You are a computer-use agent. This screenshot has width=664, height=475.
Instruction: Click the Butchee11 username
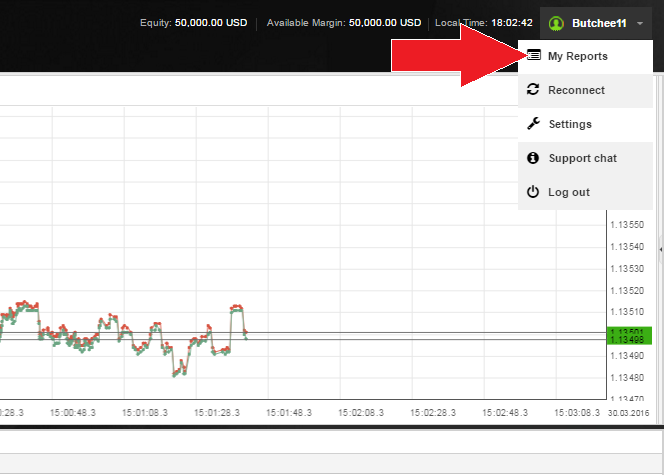click(599, 23)
